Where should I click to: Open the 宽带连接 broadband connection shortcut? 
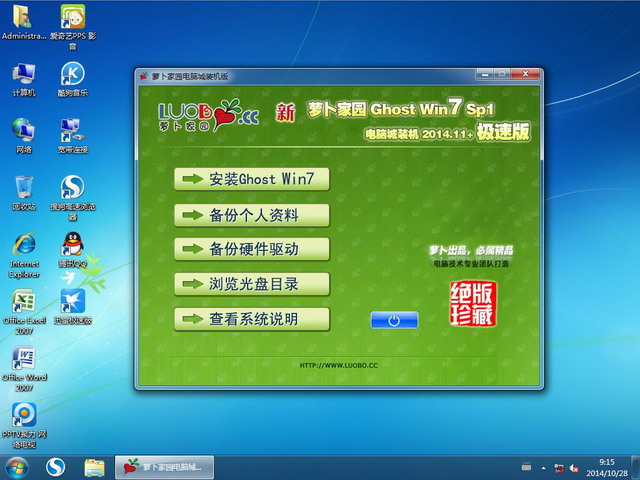coord(72,136)
